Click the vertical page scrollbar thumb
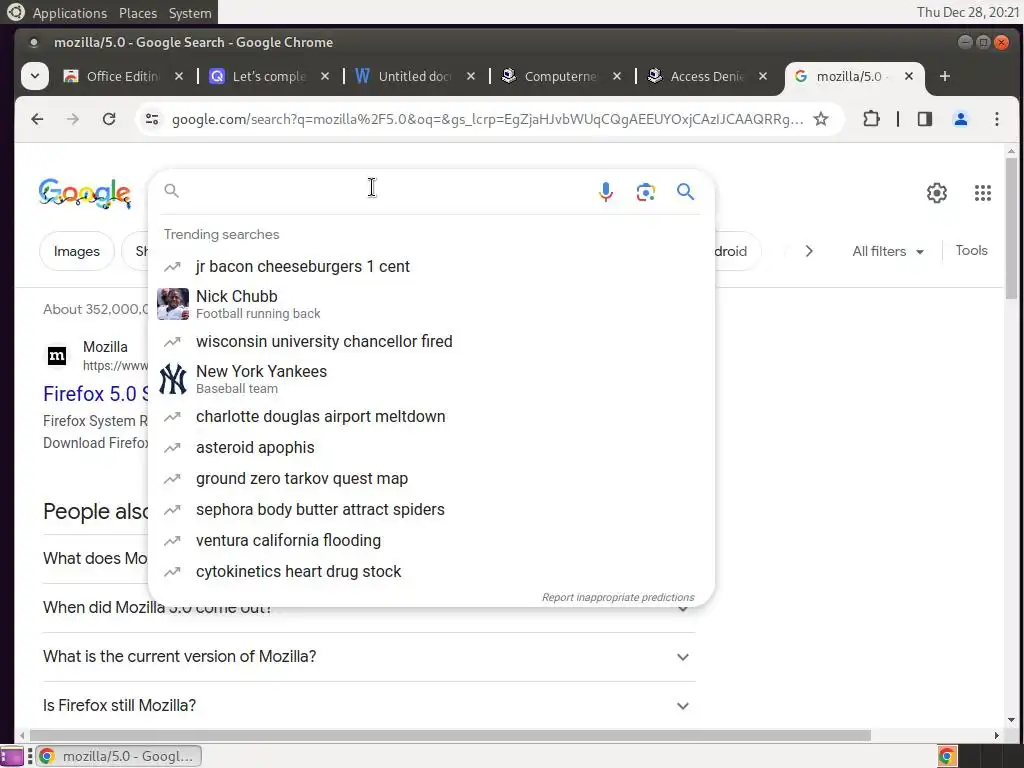 1011,229
